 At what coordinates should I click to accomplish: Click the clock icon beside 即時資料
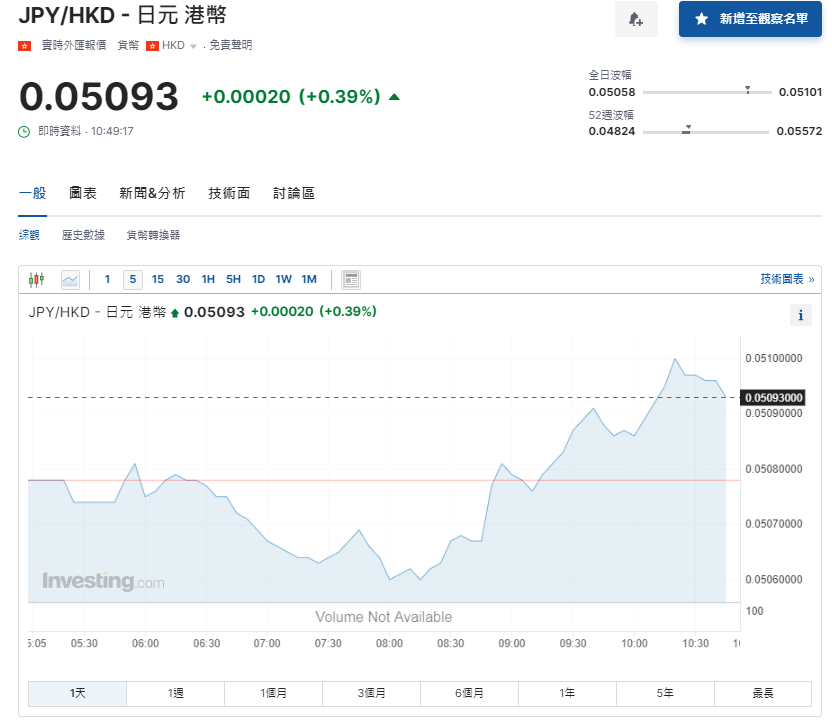pyautogui.click(x=25, y=131)
